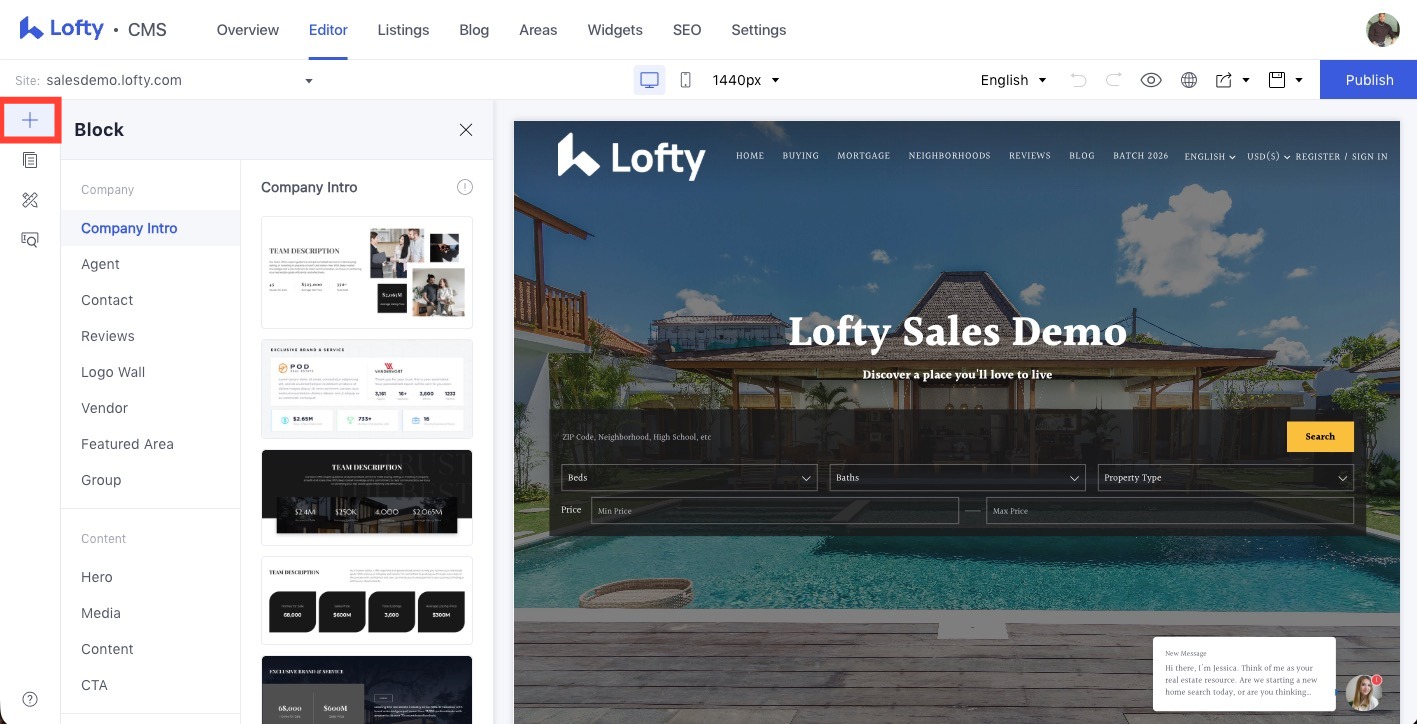Go to the Listings tab
This screenshot has height=724, width=1417.
pos(403,30)
